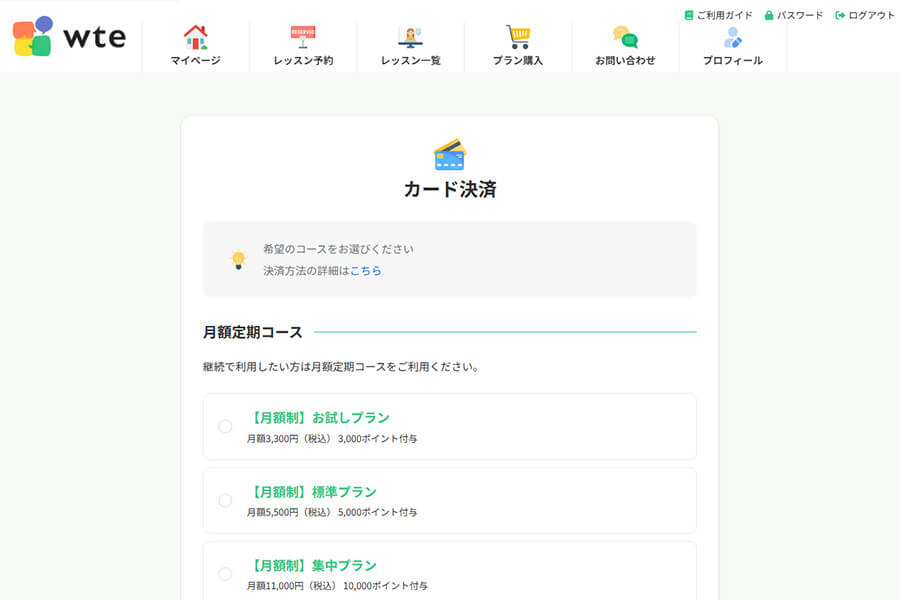This screenshot has width=900, height=600.
Task: Click the マイページ home icon
Action: click(x=196, y=37)
